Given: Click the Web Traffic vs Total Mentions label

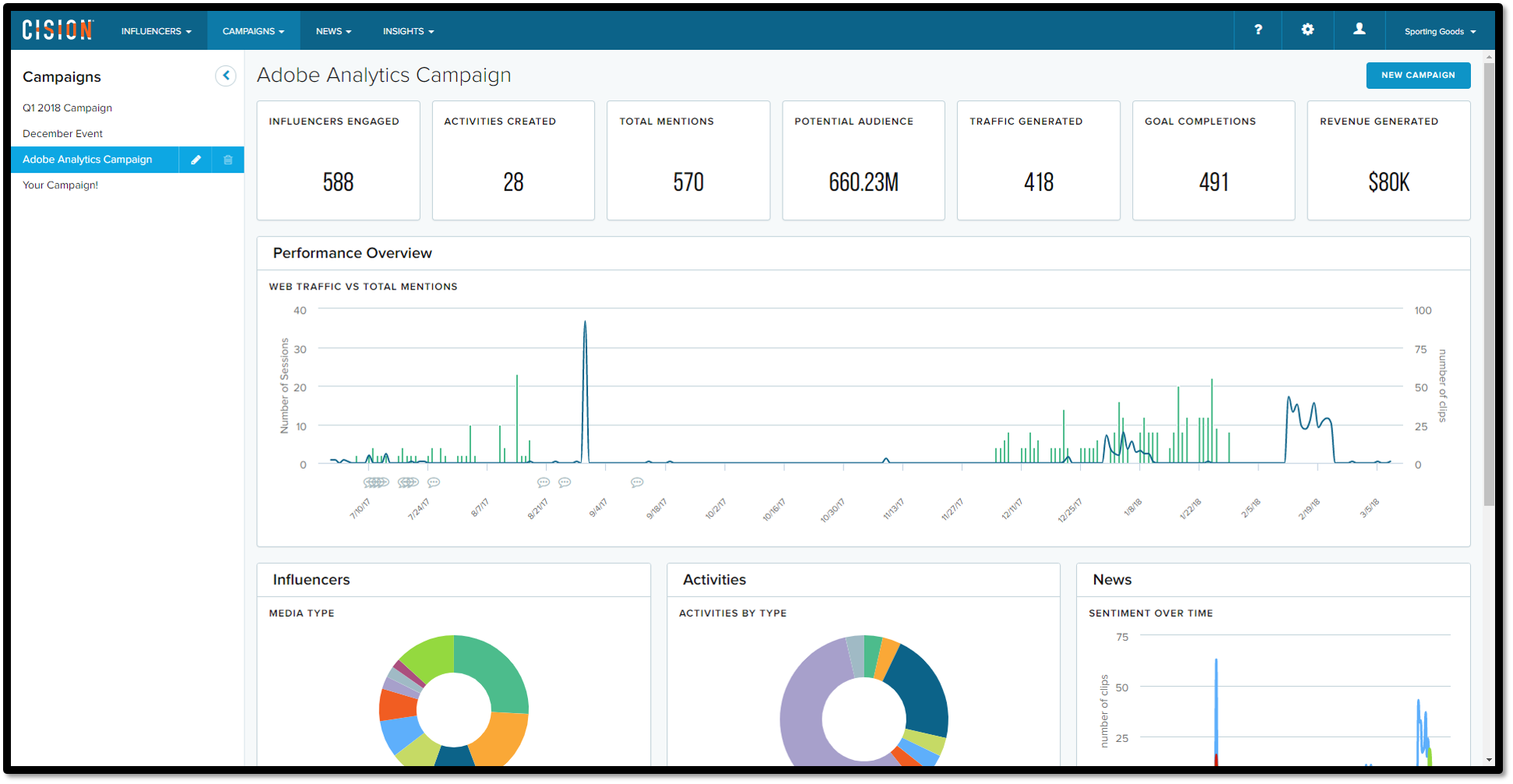Looking at the screenshot, I should [x=363, y=287].
